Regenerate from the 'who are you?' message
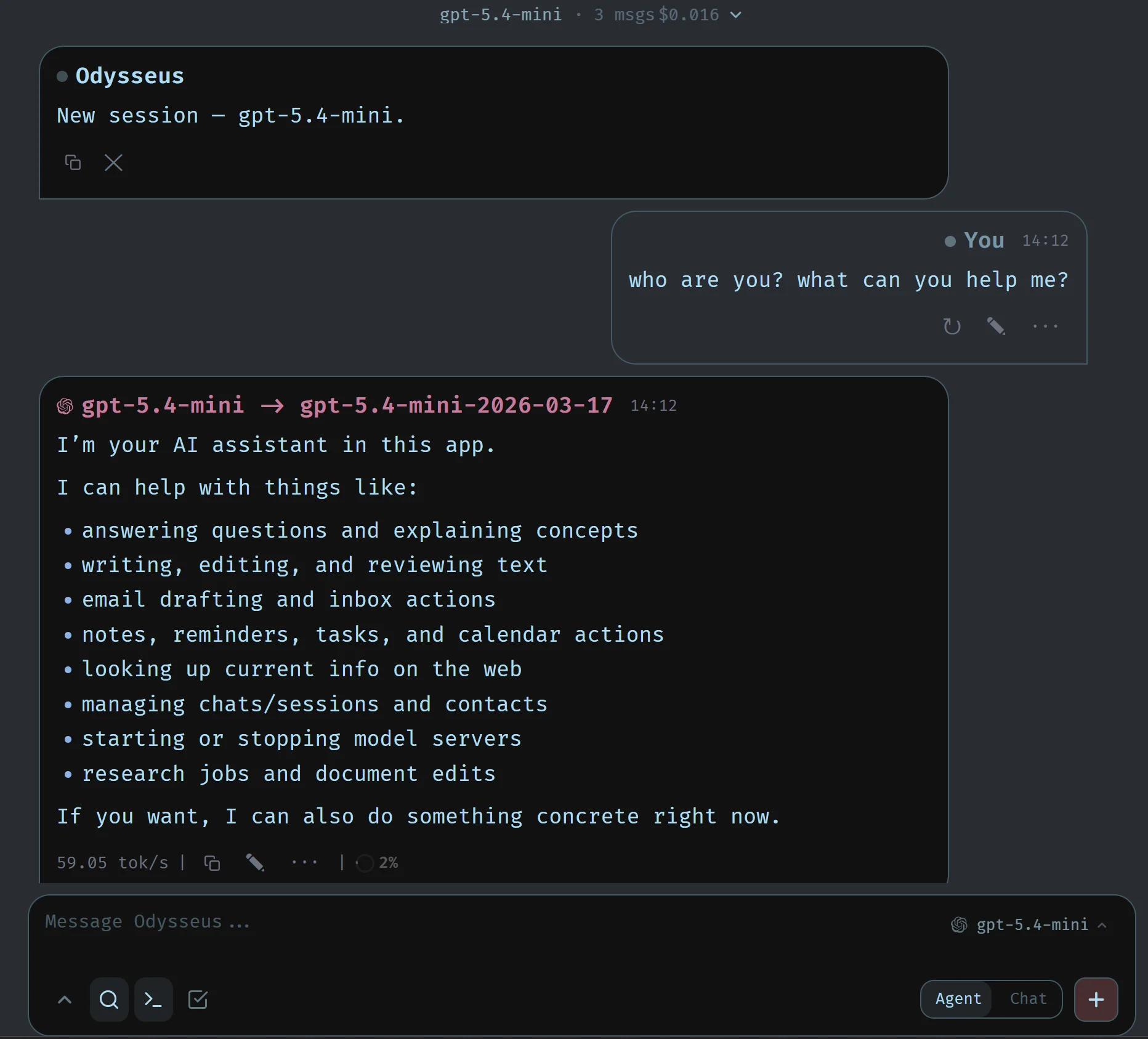 [952, 326]
